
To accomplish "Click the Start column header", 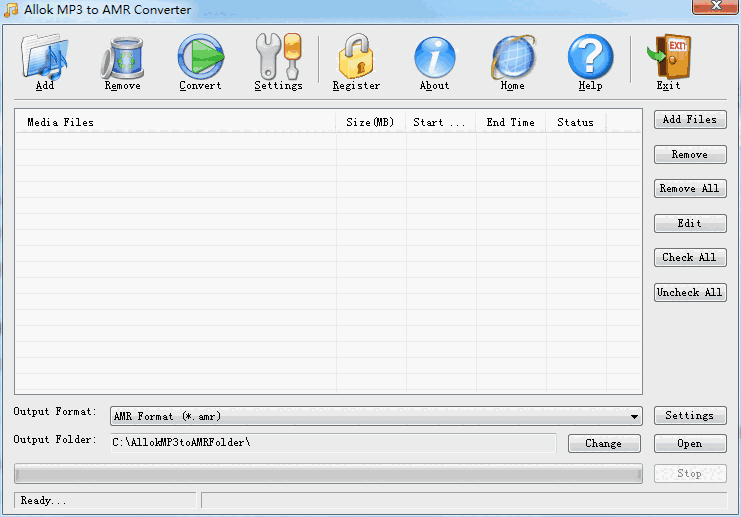I will [440, 122].
